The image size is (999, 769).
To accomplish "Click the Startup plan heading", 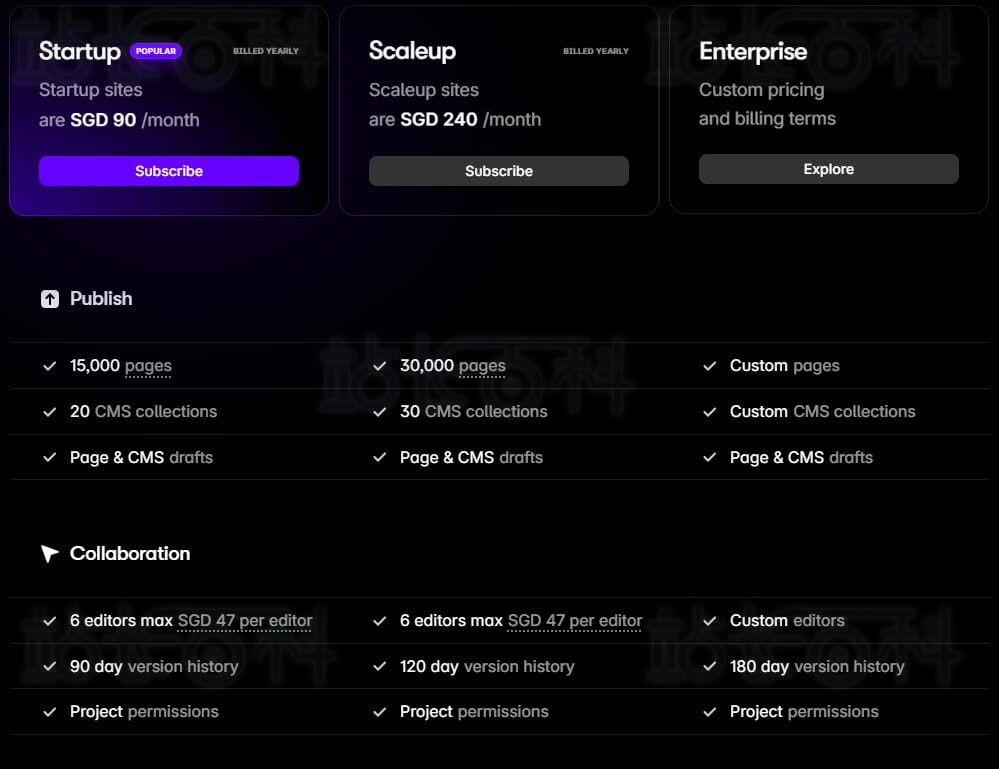I will point(80,51).
